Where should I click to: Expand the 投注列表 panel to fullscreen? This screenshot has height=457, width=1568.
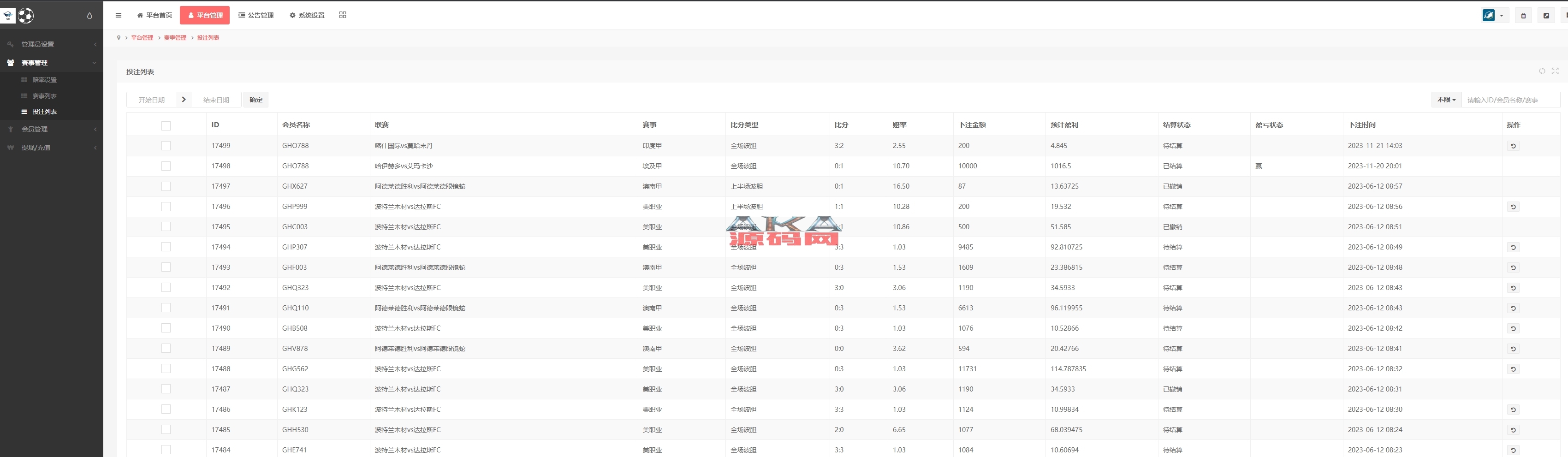coord(1555,71)
